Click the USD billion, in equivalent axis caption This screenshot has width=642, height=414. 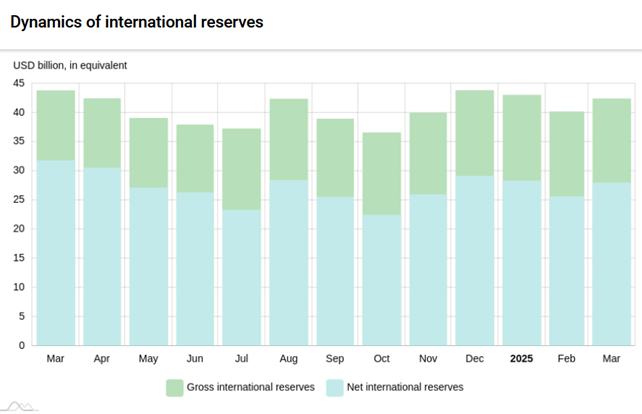(x=70, y=66)
